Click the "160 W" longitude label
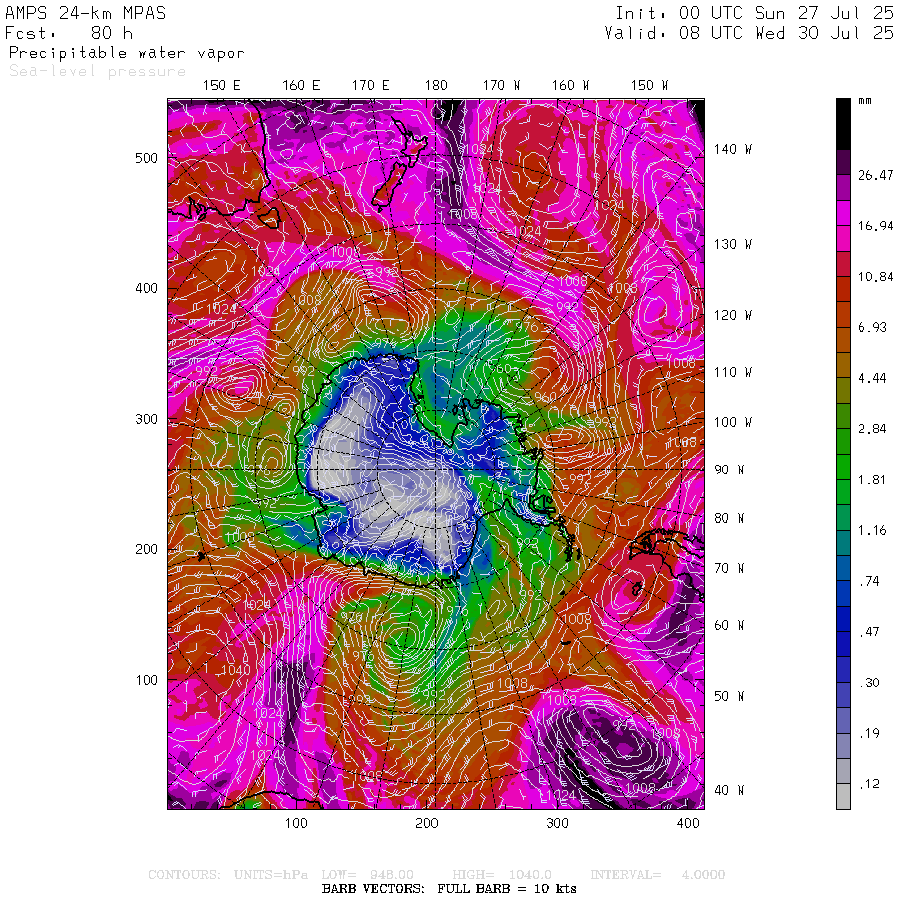This screenshot has height=900, width=900. 571,86
